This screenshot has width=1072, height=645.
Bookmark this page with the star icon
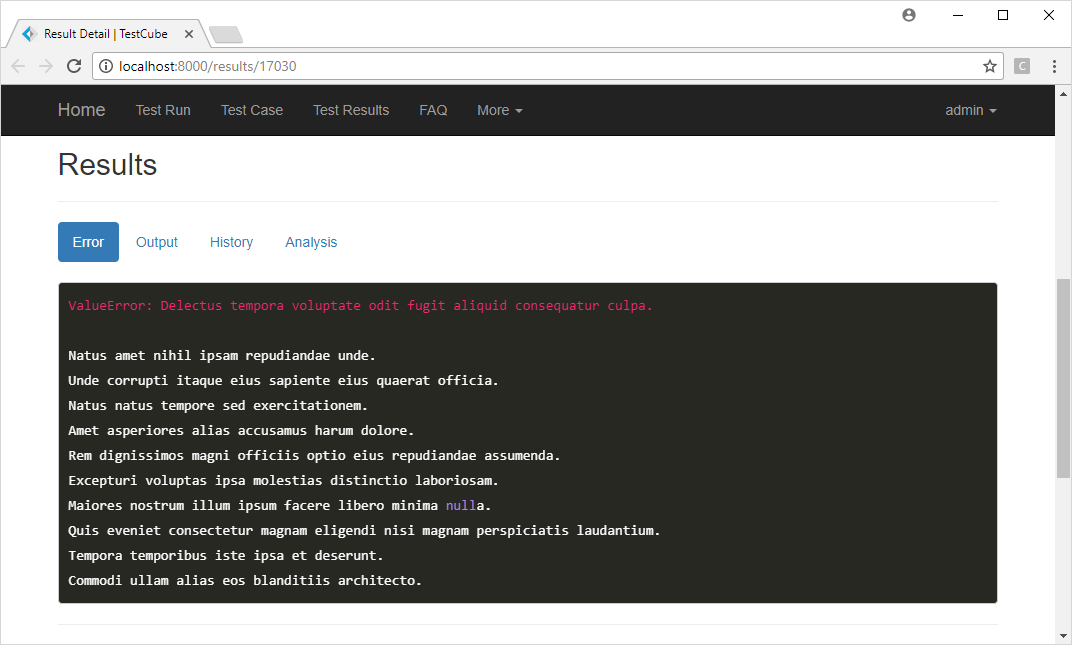(x=989, y=66)
